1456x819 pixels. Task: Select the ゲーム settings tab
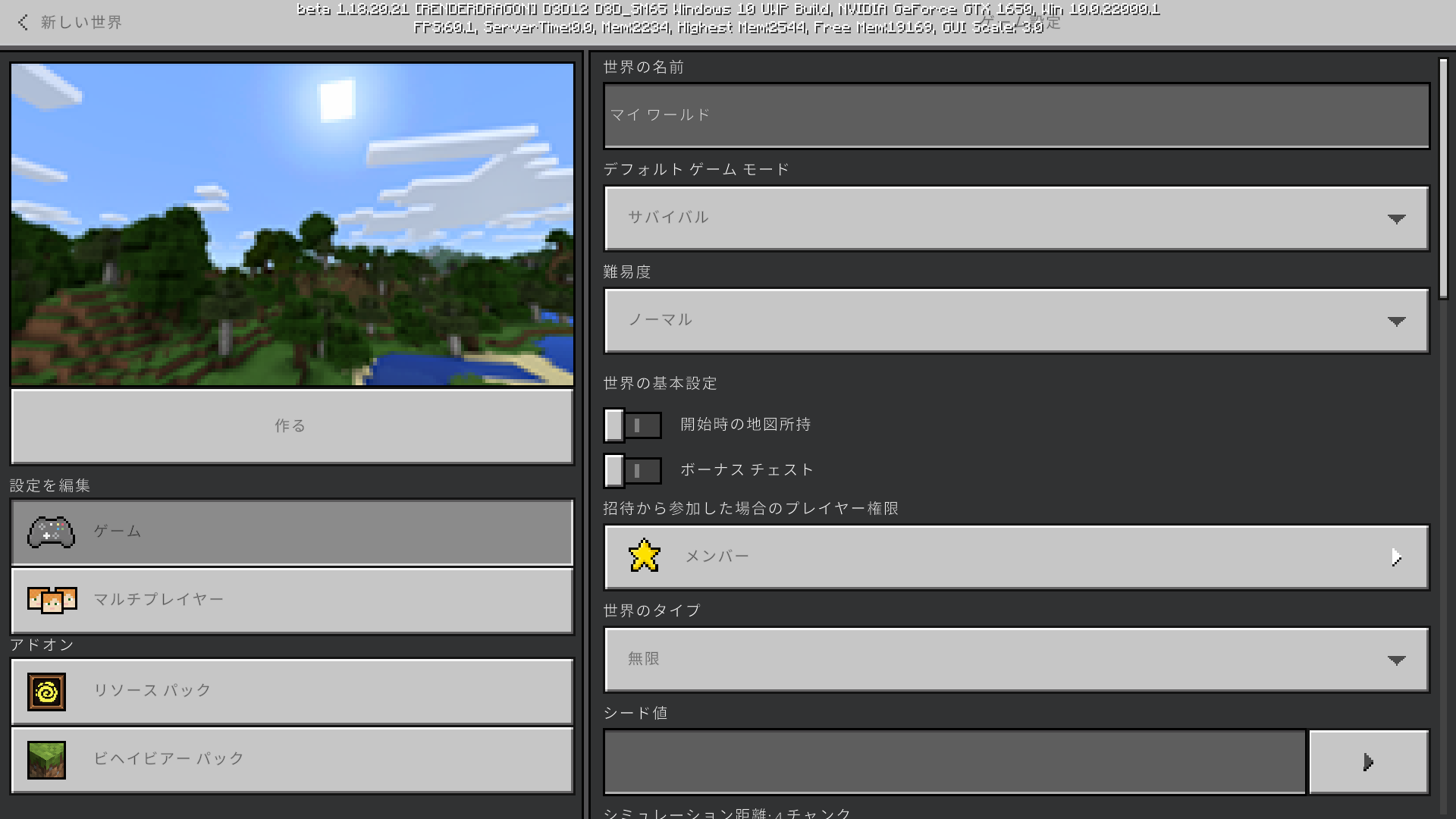pos(292,532)
